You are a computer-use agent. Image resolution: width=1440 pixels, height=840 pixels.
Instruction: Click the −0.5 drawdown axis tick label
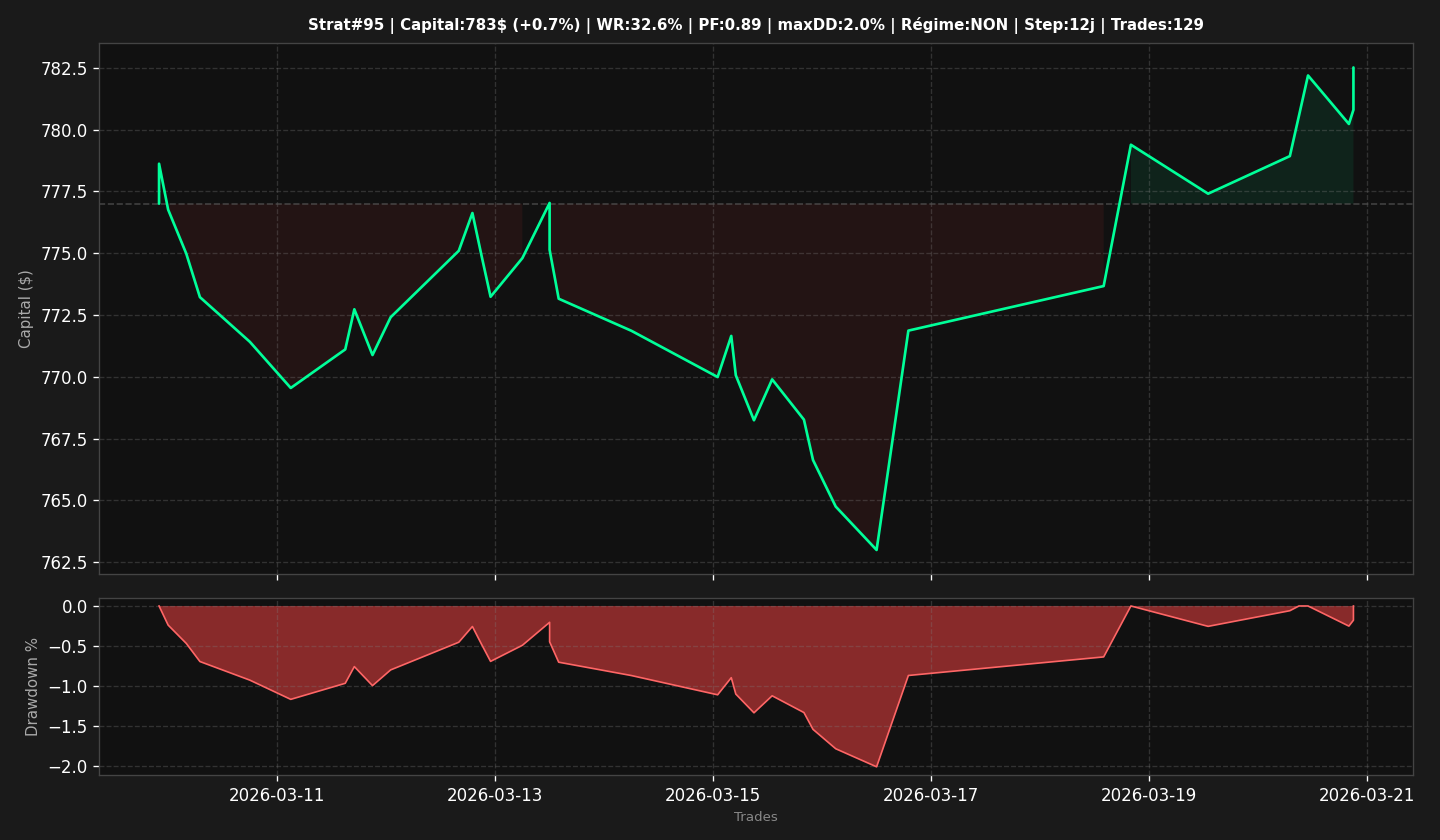(68, 647)
